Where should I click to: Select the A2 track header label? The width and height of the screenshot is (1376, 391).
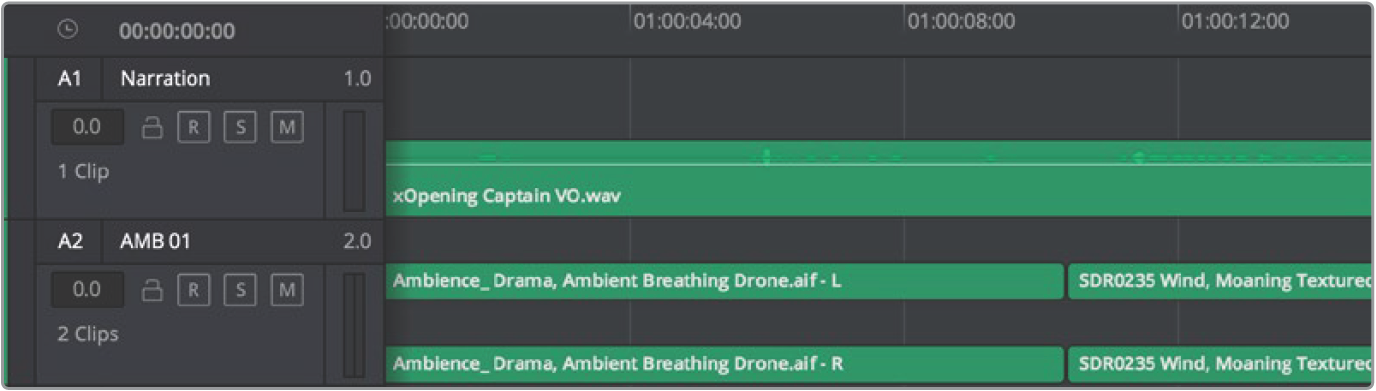(x=69, y=241)
